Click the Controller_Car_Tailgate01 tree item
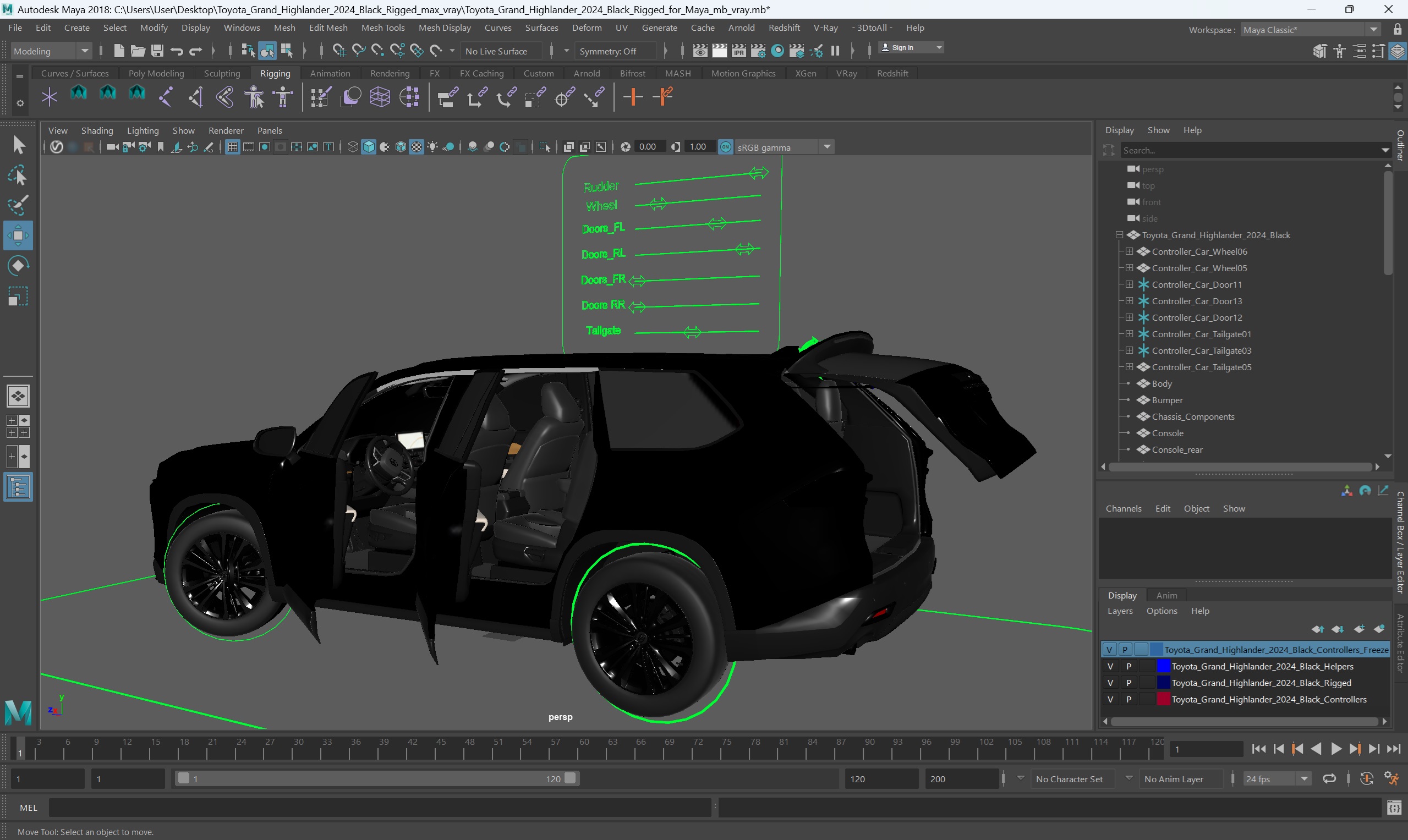This screenshot has width=1408, height=840. point(1202,333)
